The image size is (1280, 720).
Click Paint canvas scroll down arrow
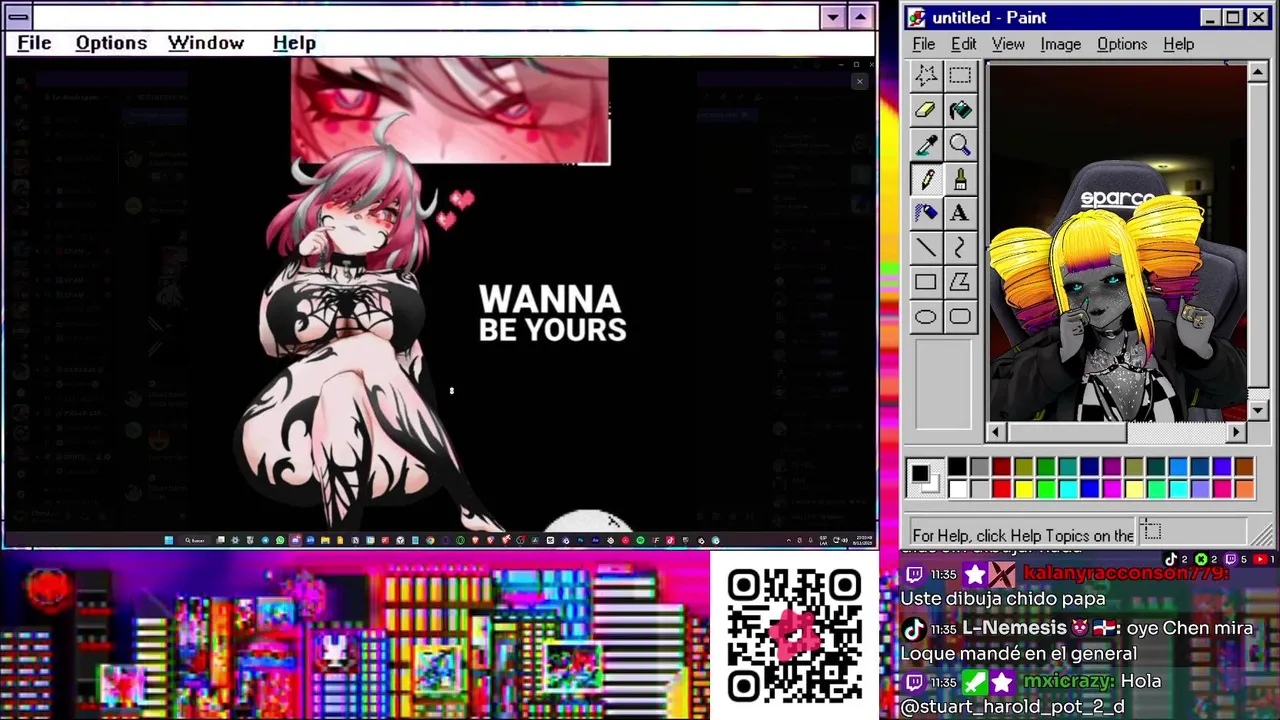click(x=1258, y=411)
